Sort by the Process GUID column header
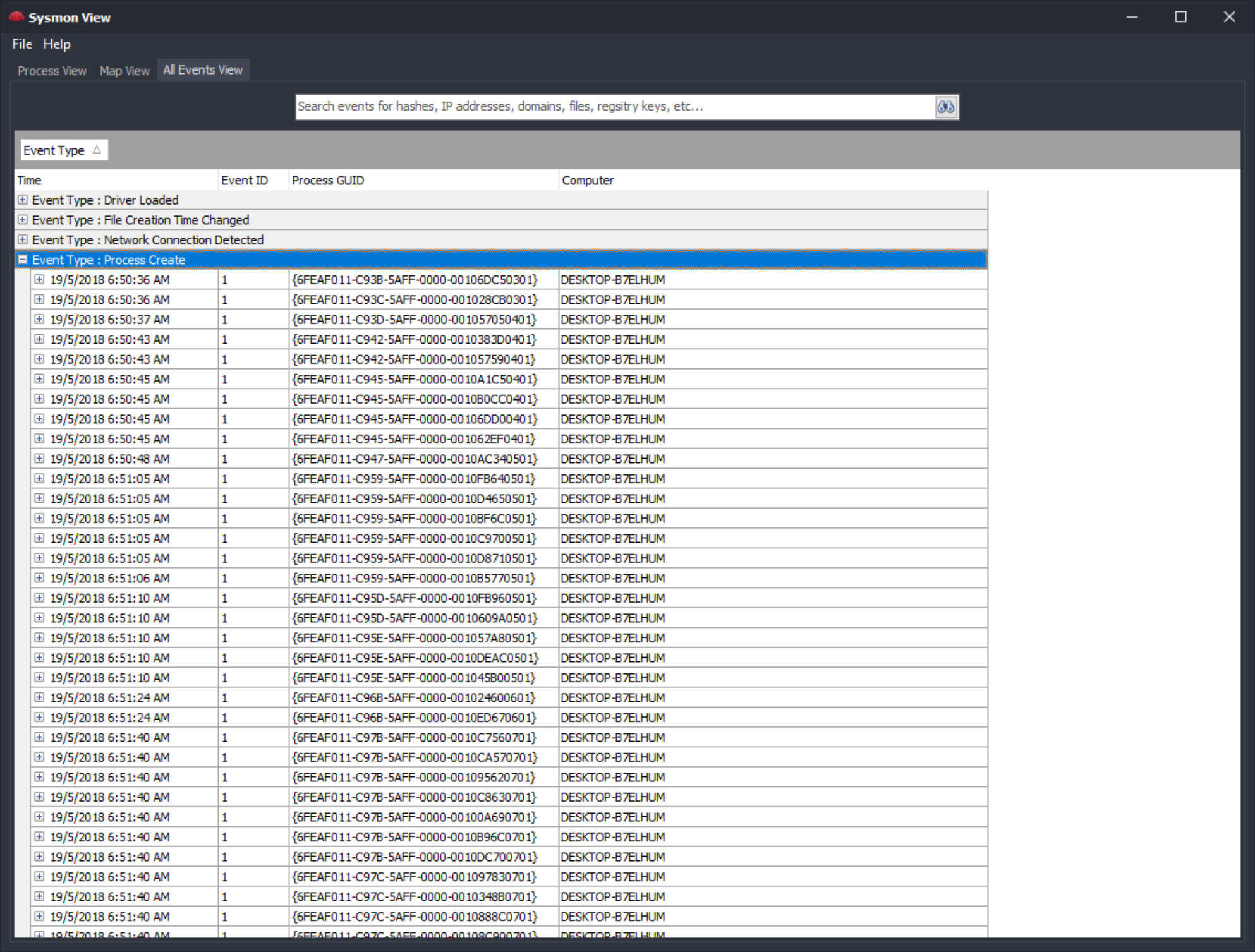Viewport: 1255px width, 952px height. pyautogui.click(x=327, y=180)
